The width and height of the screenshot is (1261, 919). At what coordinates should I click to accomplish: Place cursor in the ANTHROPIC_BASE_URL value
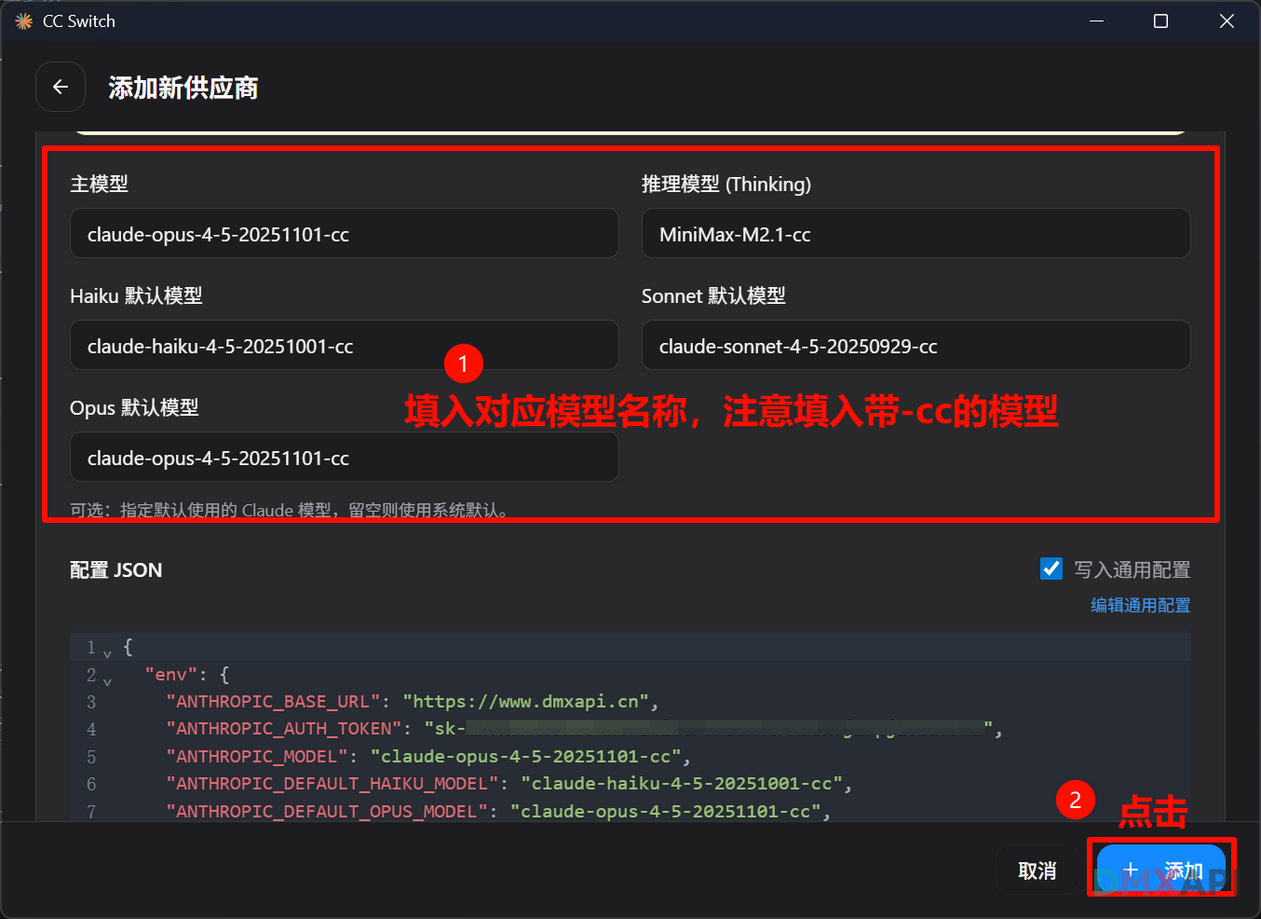(x=525, y=702)
